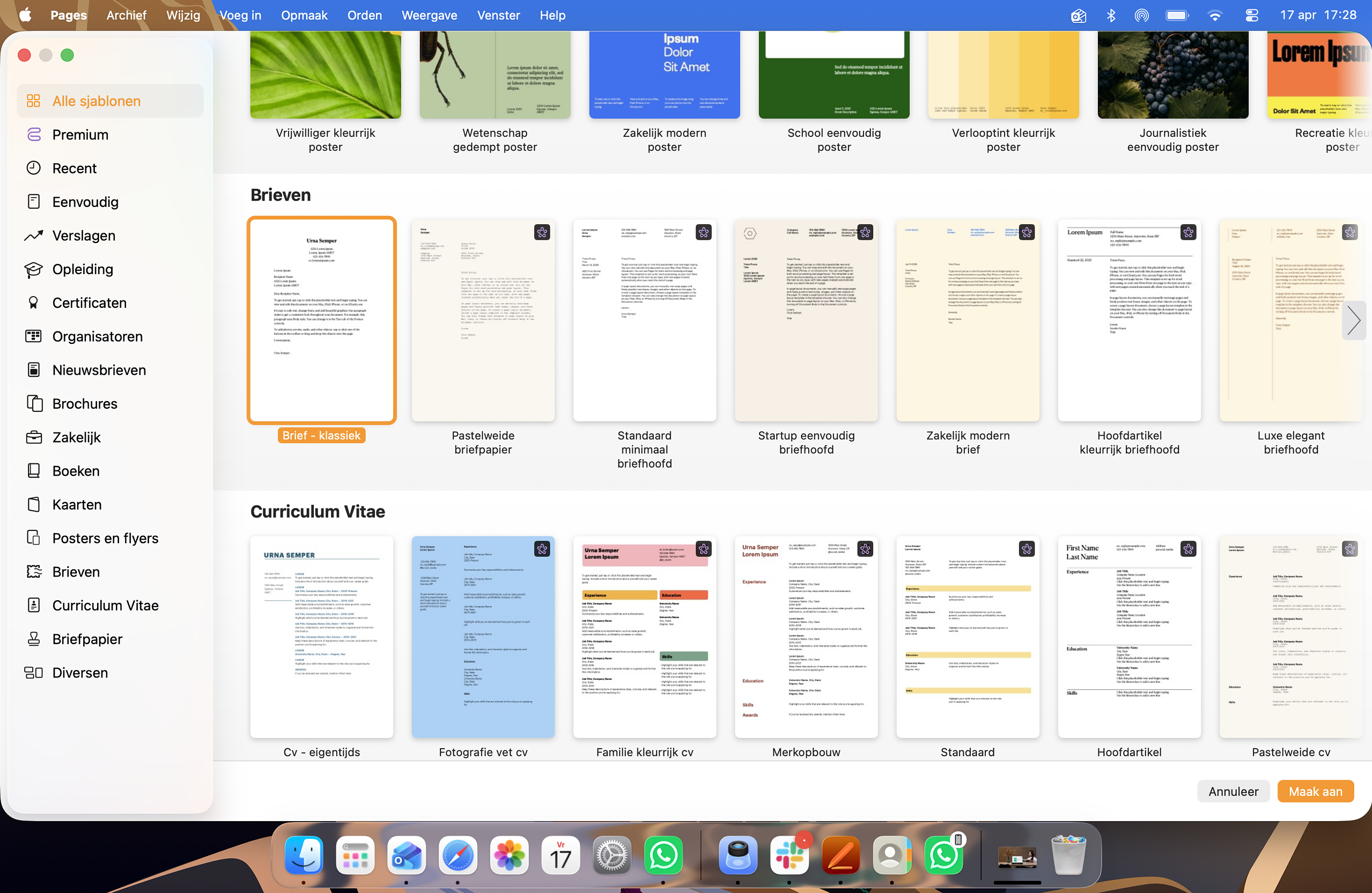Open the Weergave menu
Viewport: 1372px width, 893px height.
tap(429, 16)
